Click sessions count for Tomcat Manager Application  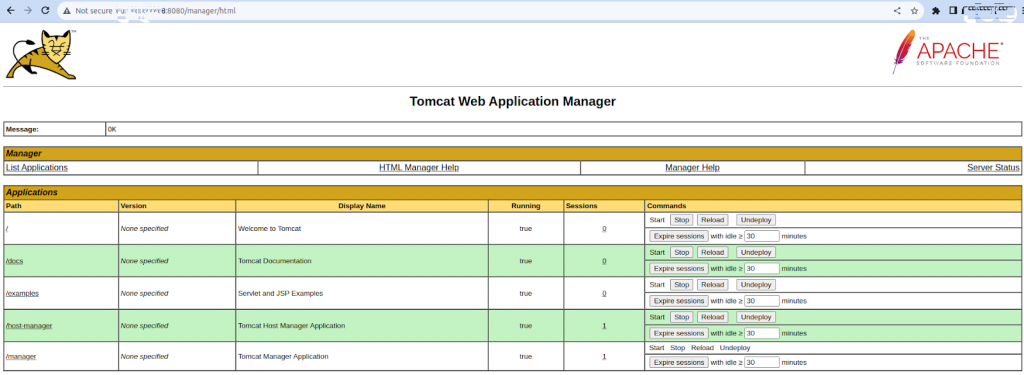click(604, 357)
